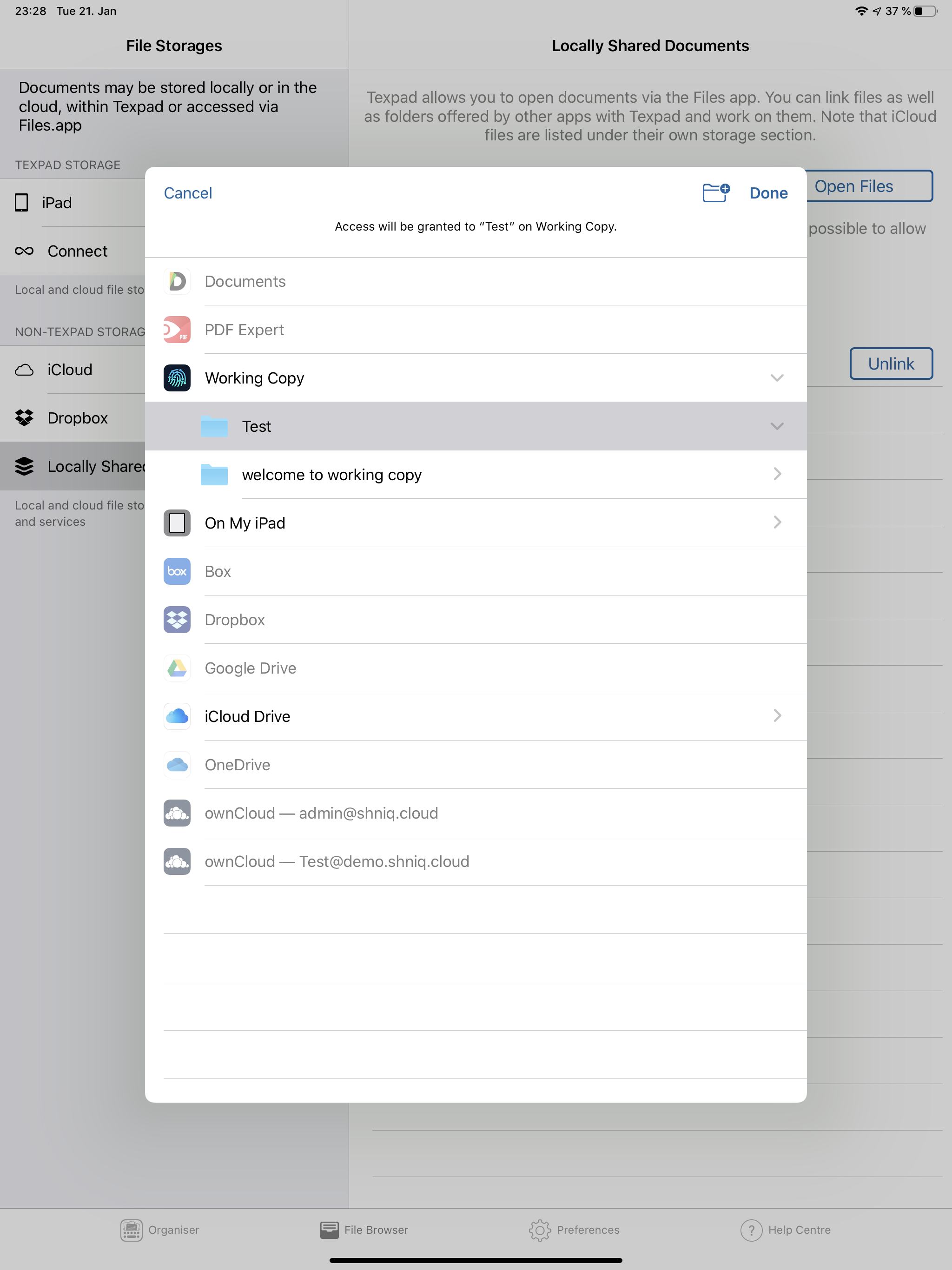Image resolution: width=952 pixels, height=1270 pixels.
Task: Tap the OneDrive icon
Action: coord(177,764)
